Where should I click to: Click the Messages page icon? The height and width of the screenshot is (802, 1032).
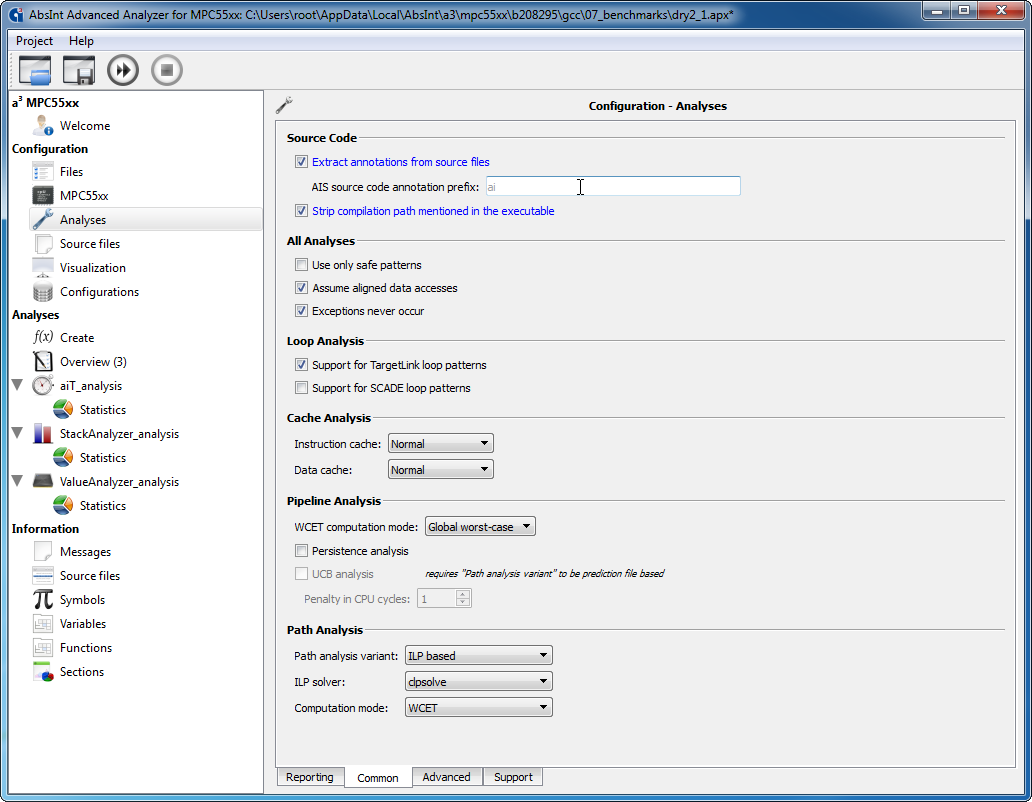(x=43, y=551)
